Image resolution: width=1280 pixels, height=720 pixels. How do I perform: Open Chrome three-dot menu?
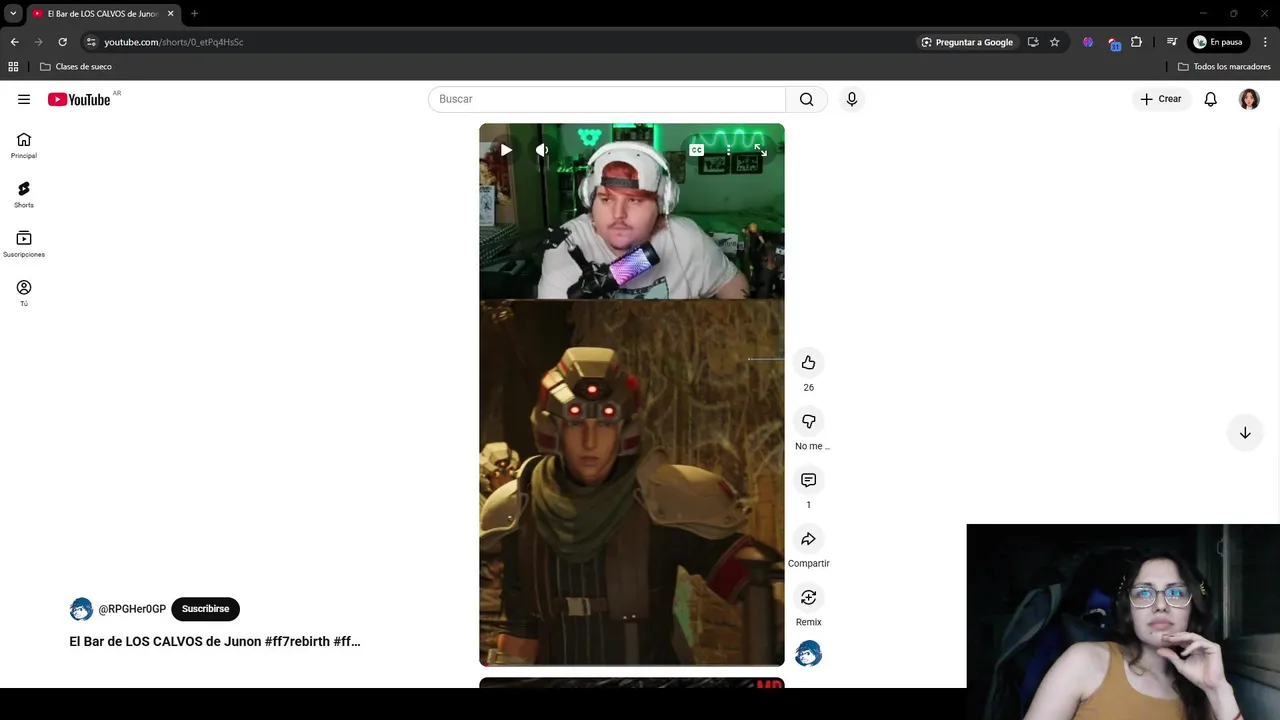(x=1265, y=42)
